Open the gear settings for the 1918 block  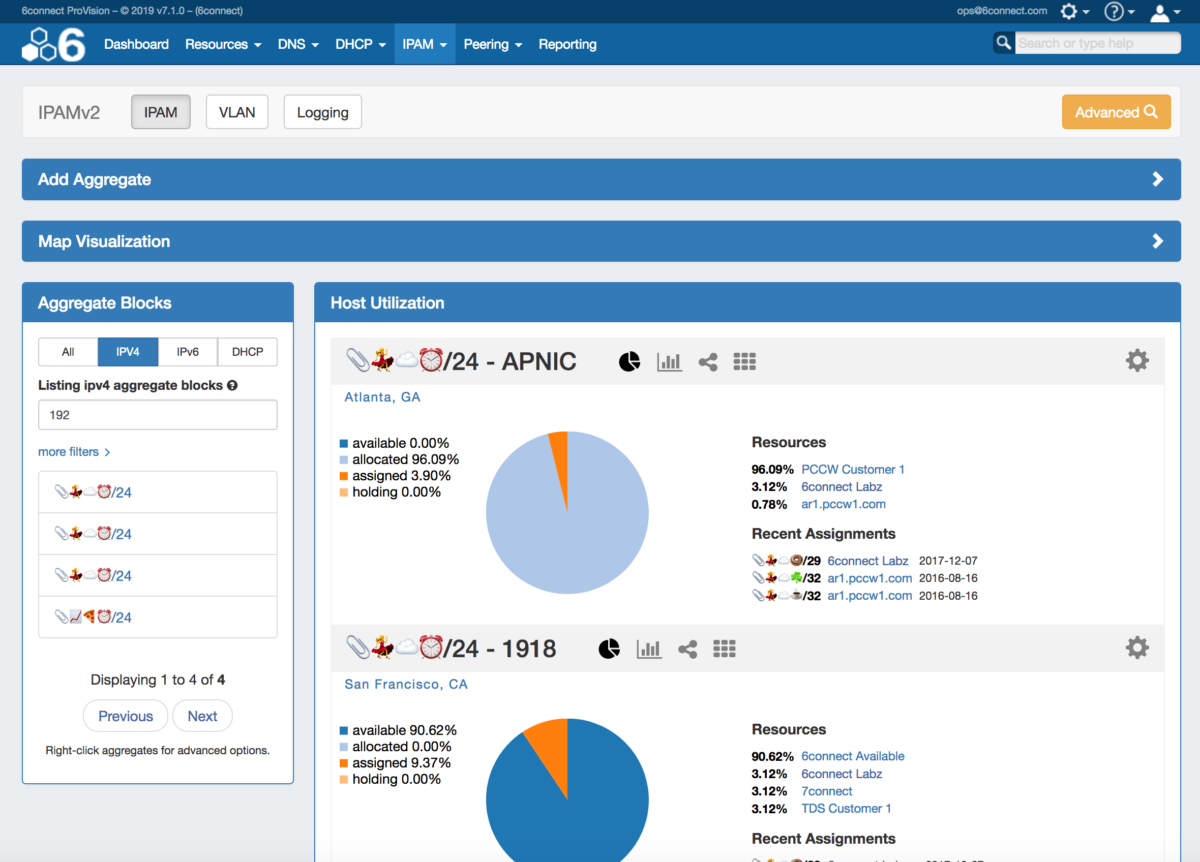[x=1137, y=648]
